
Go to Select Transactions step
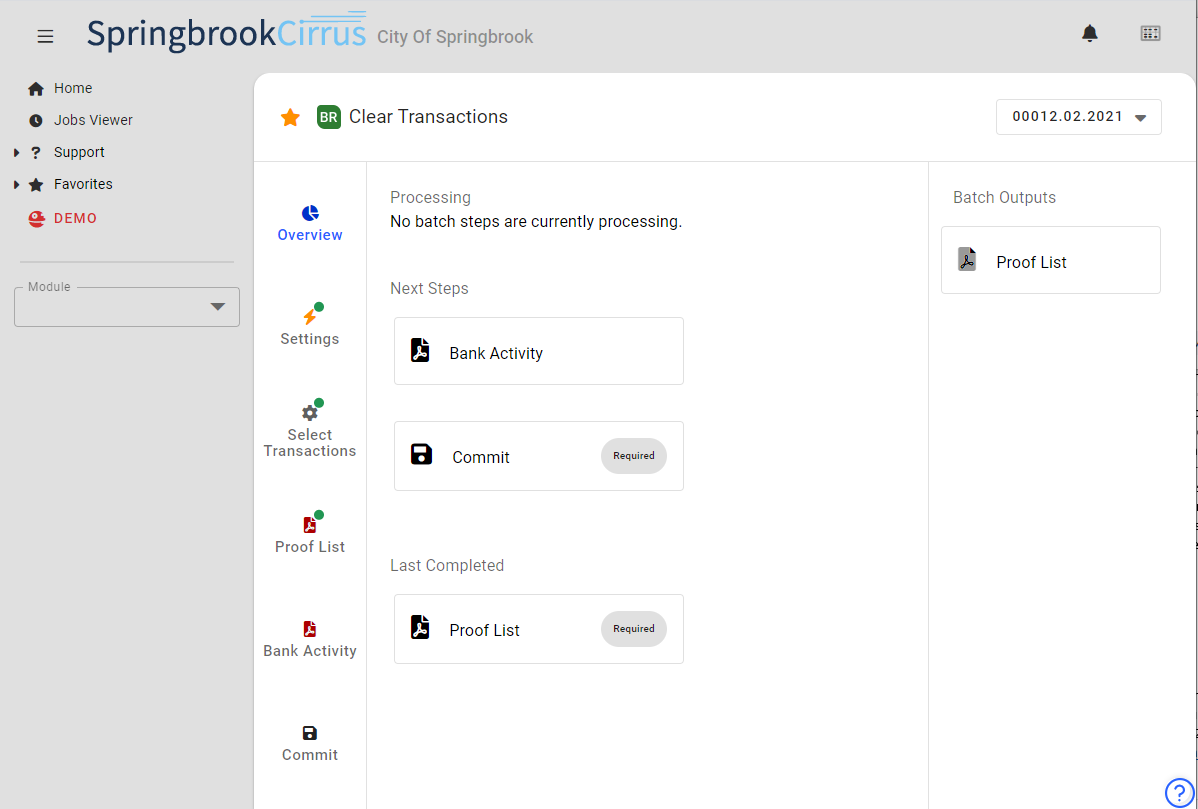(310, 430)
